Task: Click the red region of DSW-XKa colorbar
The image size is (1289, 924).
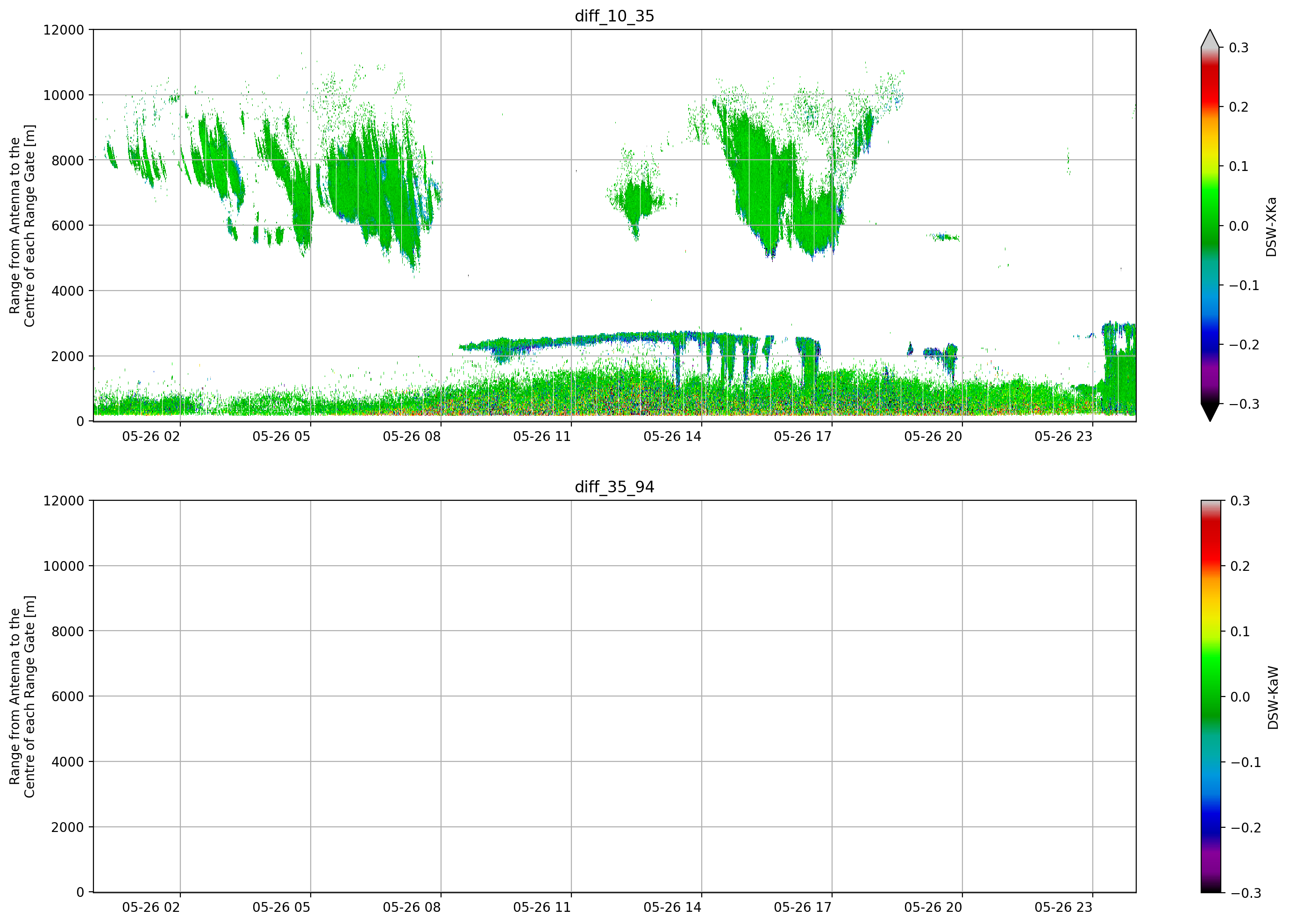Action: [1210, 85]
